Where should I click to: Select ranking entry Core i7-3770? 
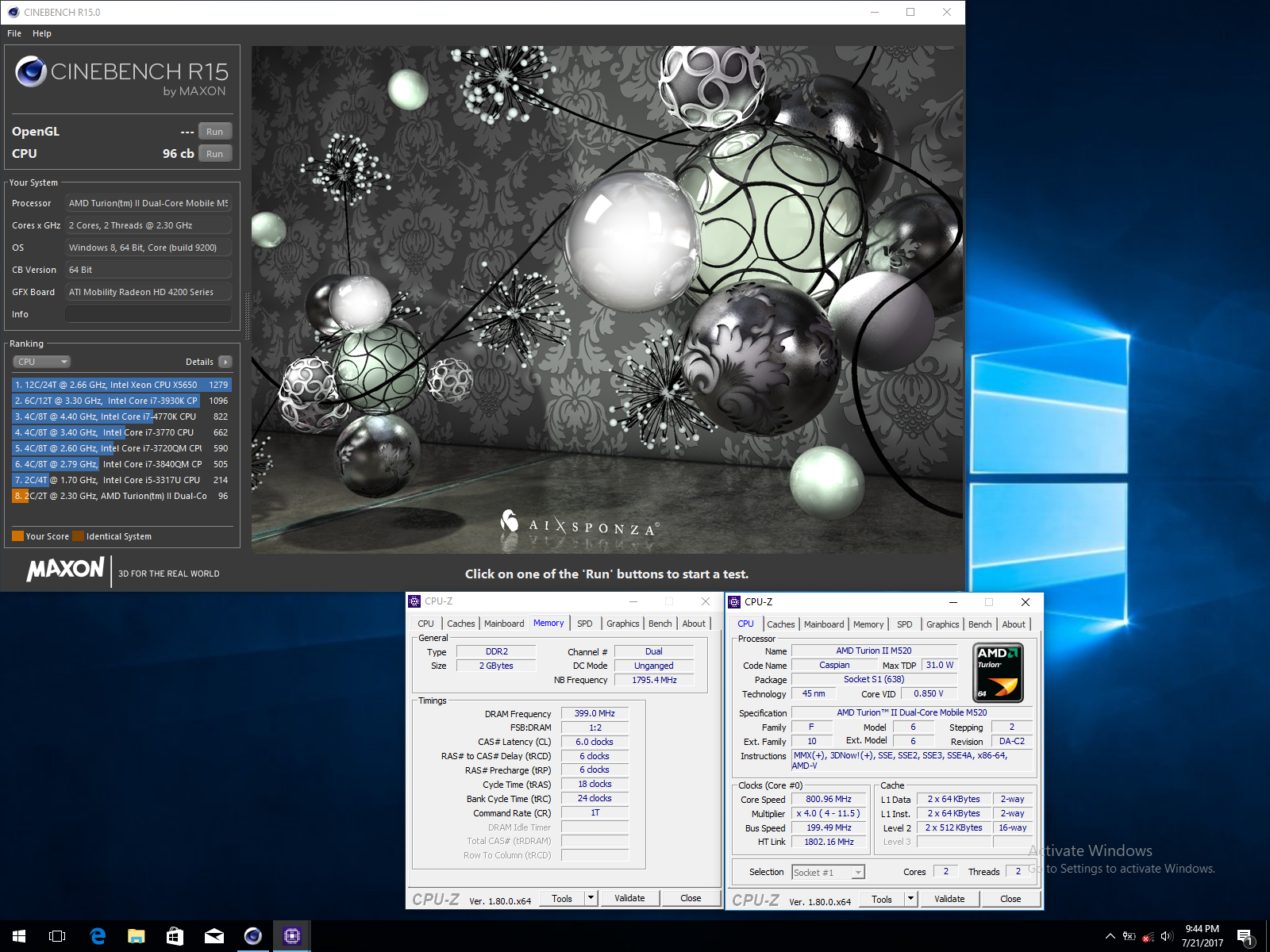coord(121,432)
